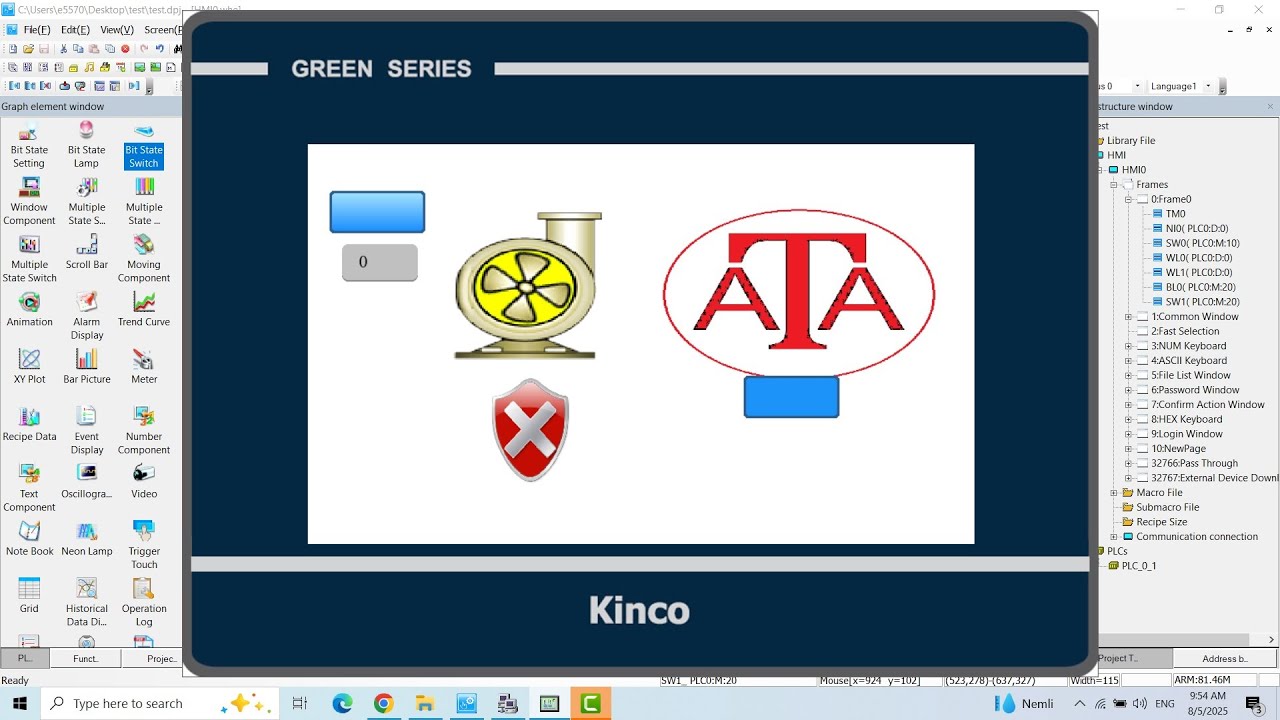Select the Trend Curve component
This screenshot has height=720, width=1280.
[x=144, y=310]
